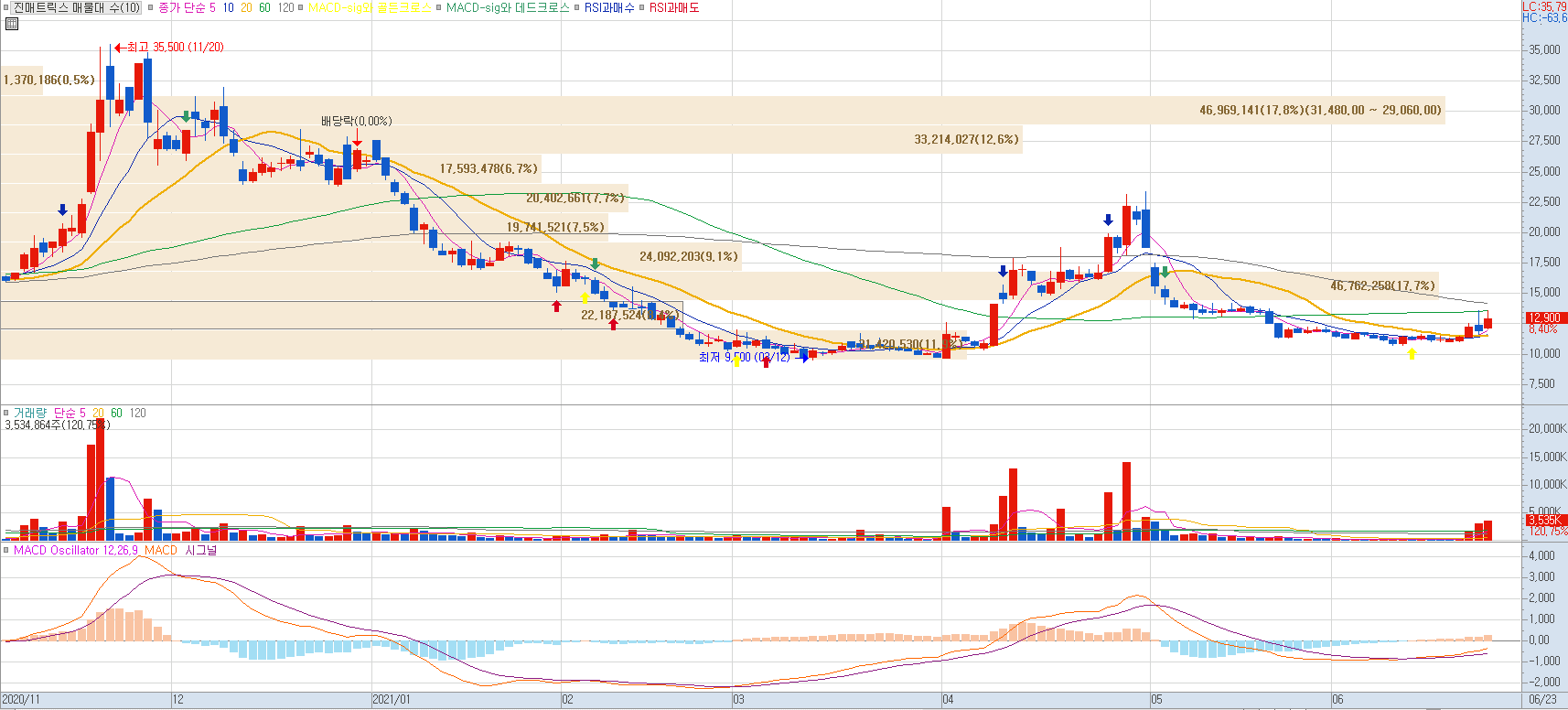The image size is (1568, 710).
Task: Select the blue 10-day price moving-average label
Action: coord(228,7)
